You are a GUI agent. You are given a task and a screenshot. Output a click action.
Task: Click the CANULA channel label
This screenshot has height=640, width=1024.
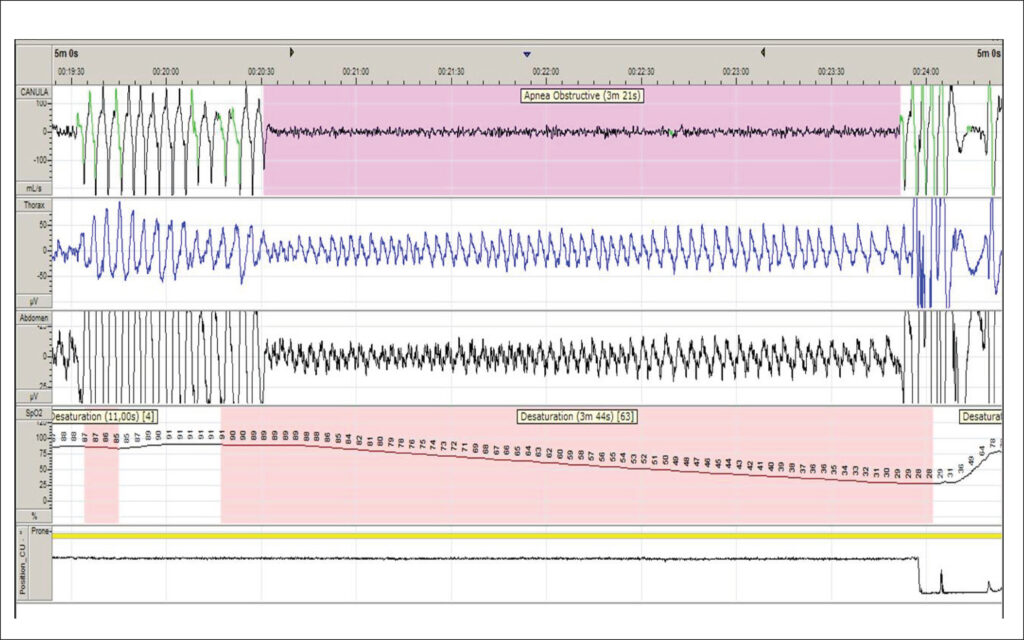[34, 92]
